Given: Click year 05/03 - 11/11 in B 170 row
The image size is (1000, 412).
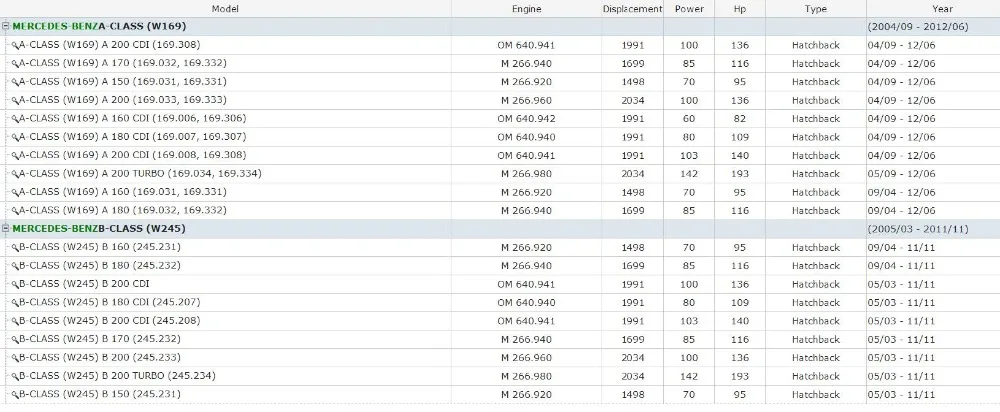Looking at the screenshot, I should pyautogui.click(x=901, y=339).
